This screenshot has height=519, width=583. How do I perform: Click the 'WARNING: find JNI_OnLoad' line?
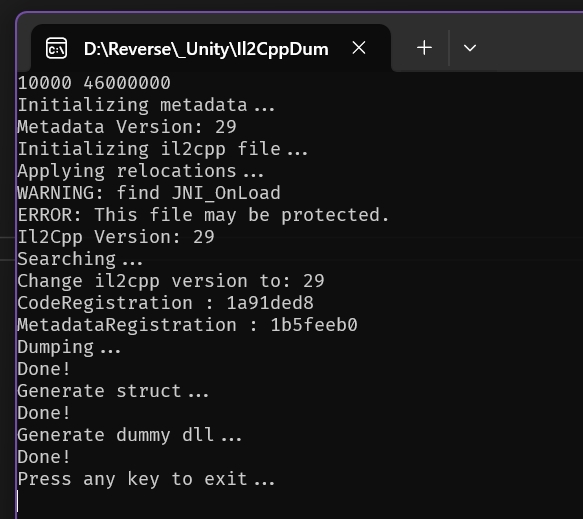pyautogui.click(x=149, y=193)
